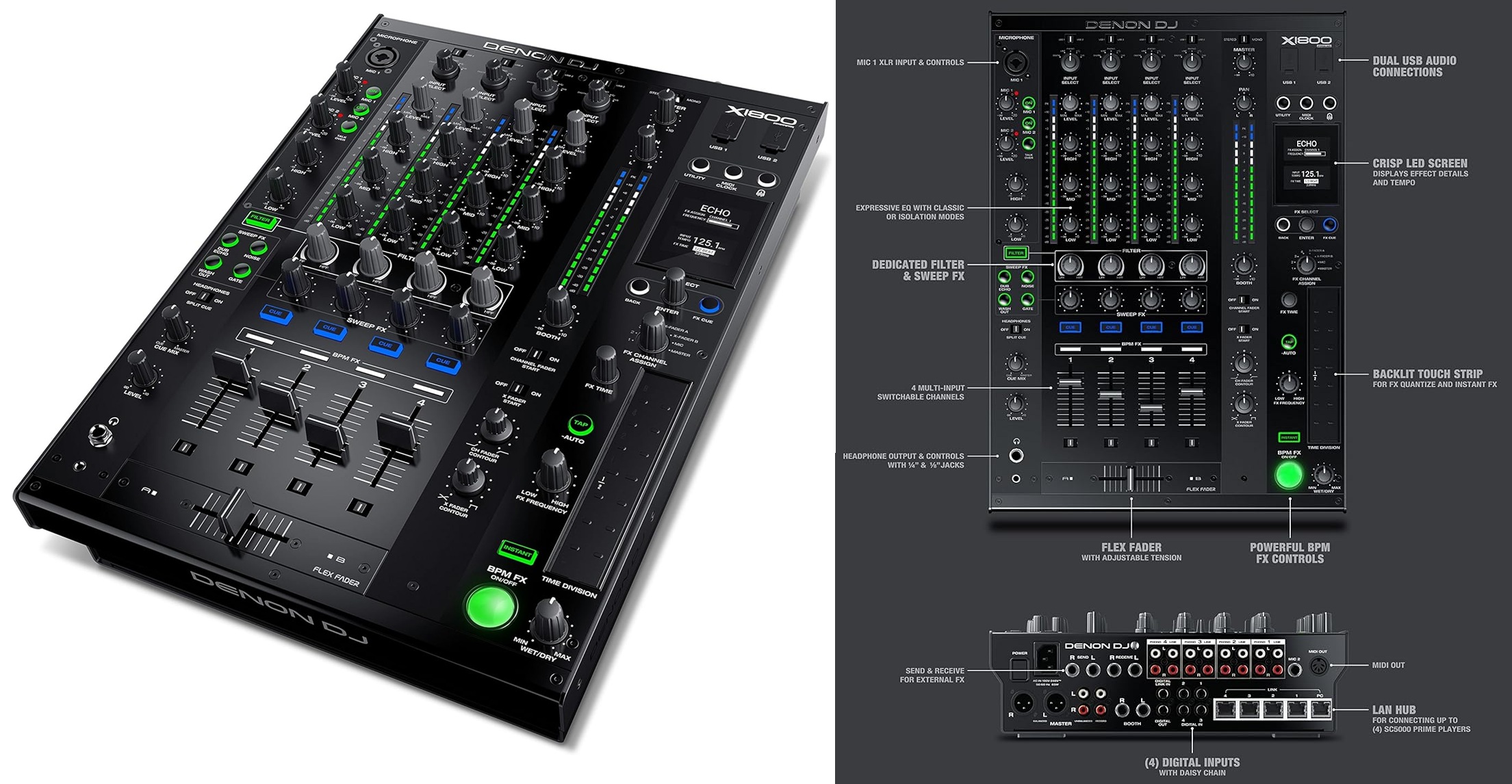Click the MIDI CLOCK button in top-view diagram
Screen dimensions: 1512x784
point(1307,103)
